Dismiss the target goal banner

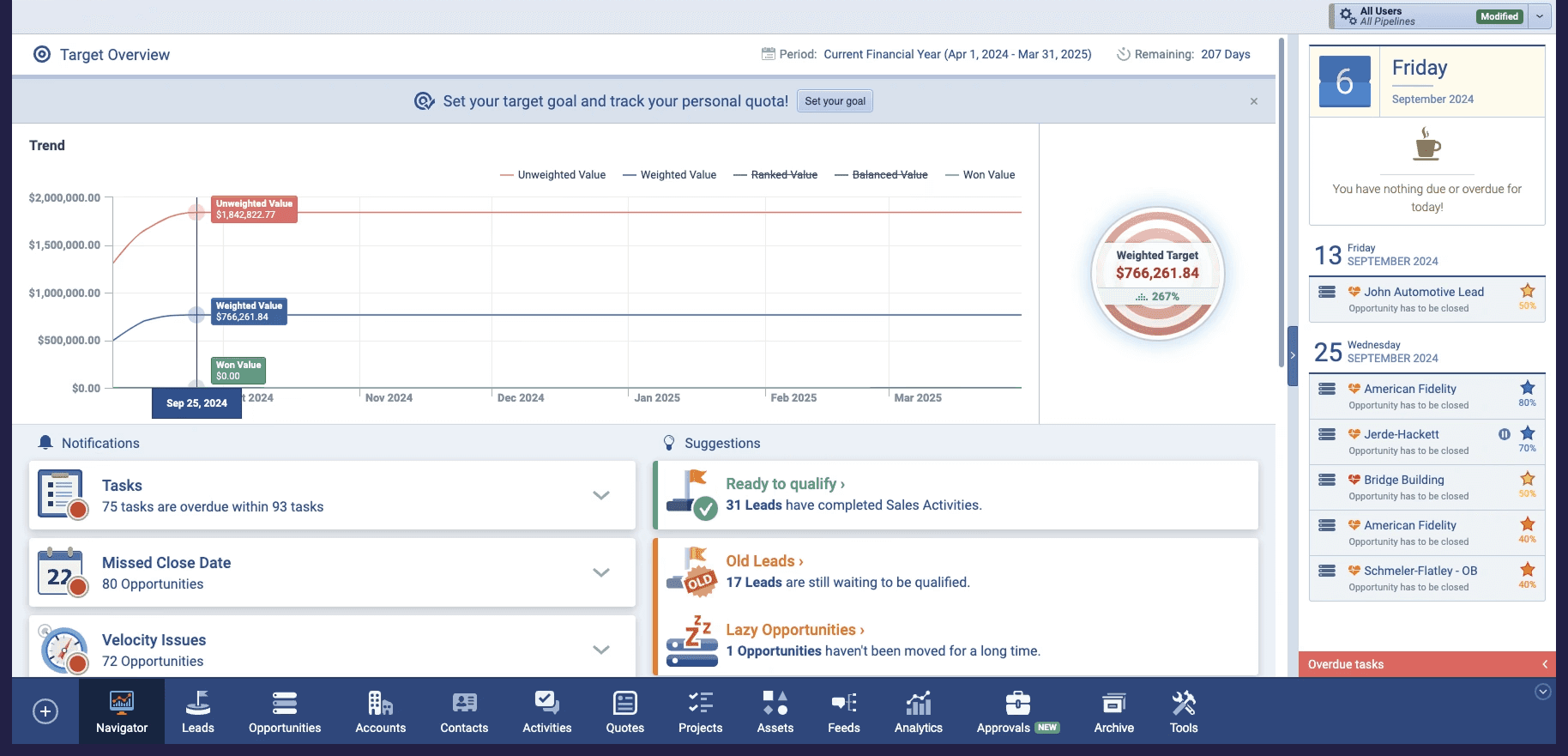pyautogui.click(x=1254, y=101)
